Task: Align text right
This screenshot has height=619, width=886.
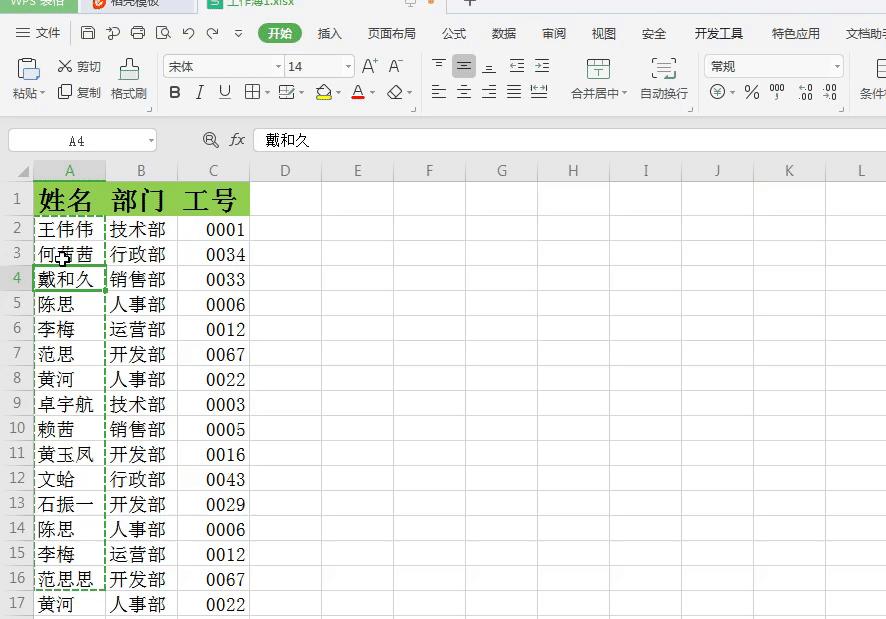Action: (x=489, y=92)
